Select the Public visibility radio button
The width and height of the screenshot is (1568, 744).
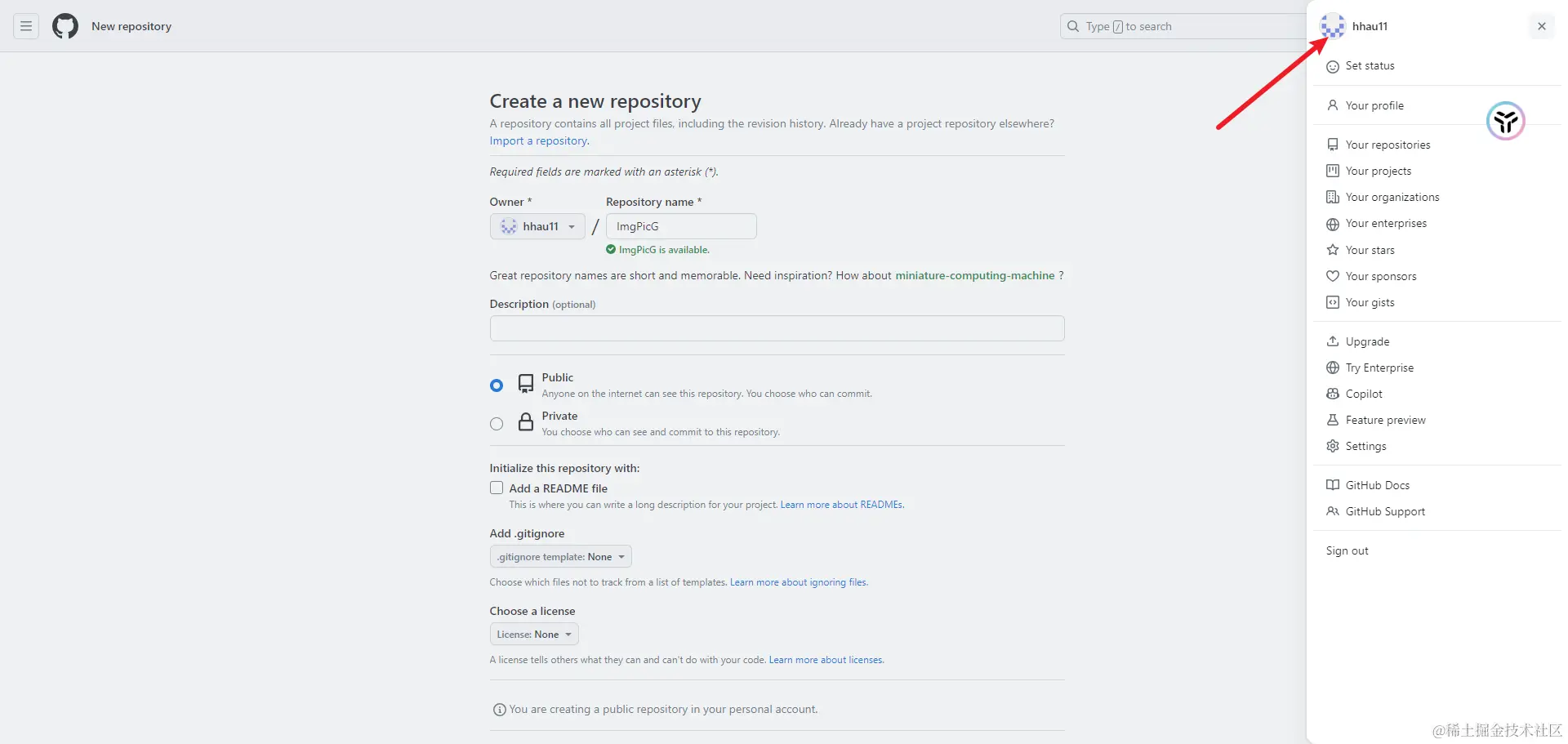[x=497, y=385]
